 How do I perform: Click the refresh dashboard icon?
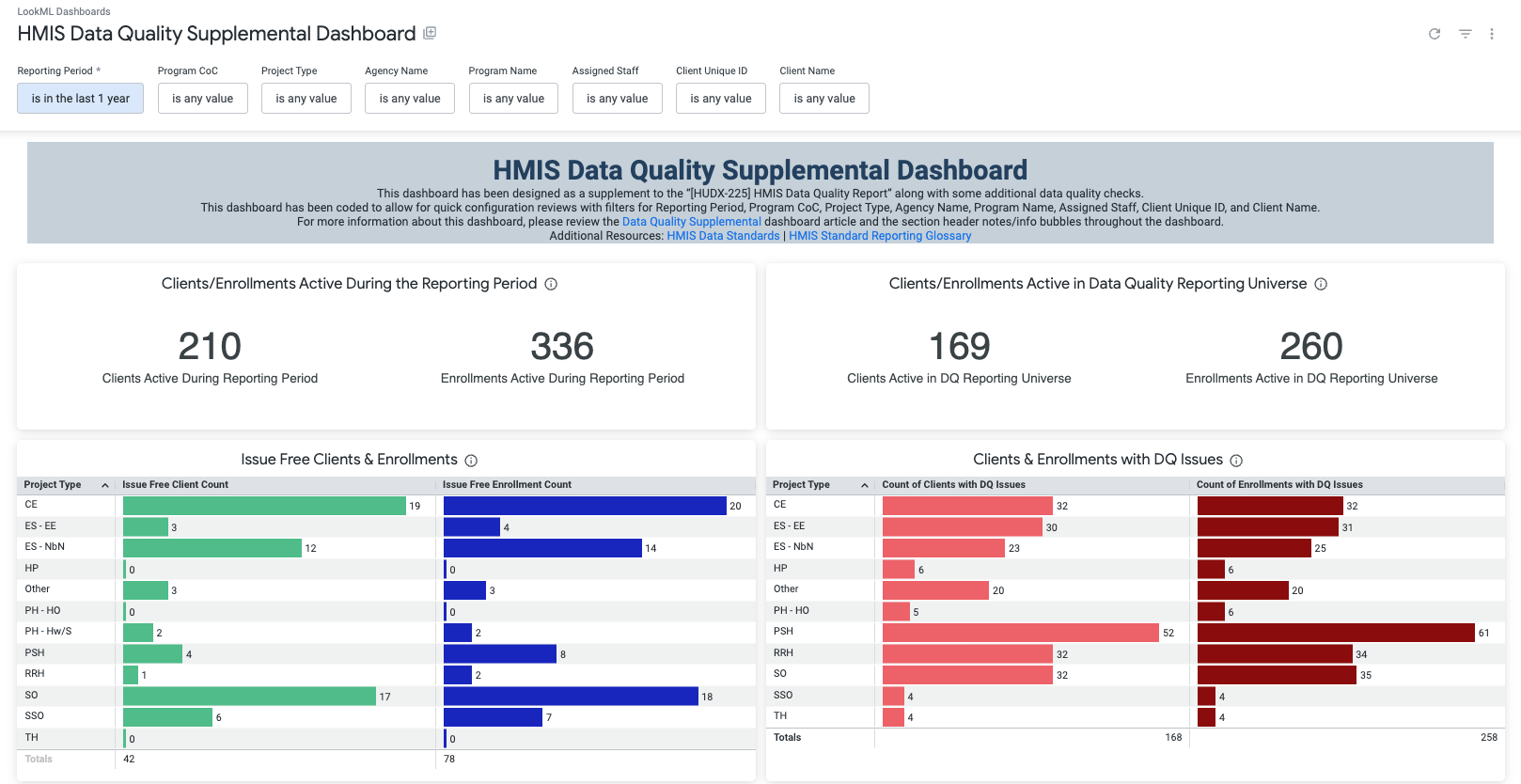pos(1434,34)
